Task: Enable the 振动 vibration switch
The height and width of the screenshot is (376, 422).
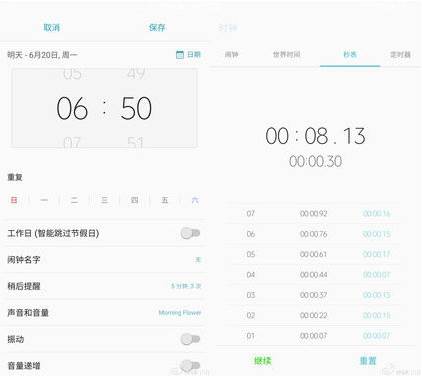Action: coord(190,339)
